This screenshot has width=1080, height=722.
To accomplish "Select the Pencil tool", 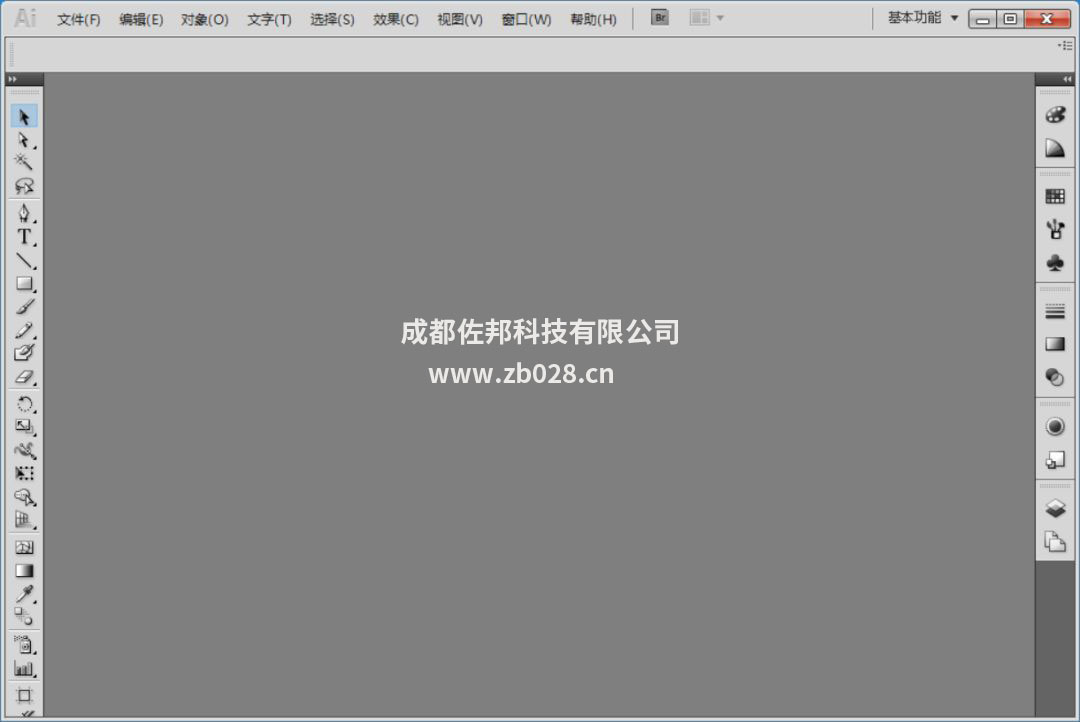I will pyautogui.click(x=24, y=330).
